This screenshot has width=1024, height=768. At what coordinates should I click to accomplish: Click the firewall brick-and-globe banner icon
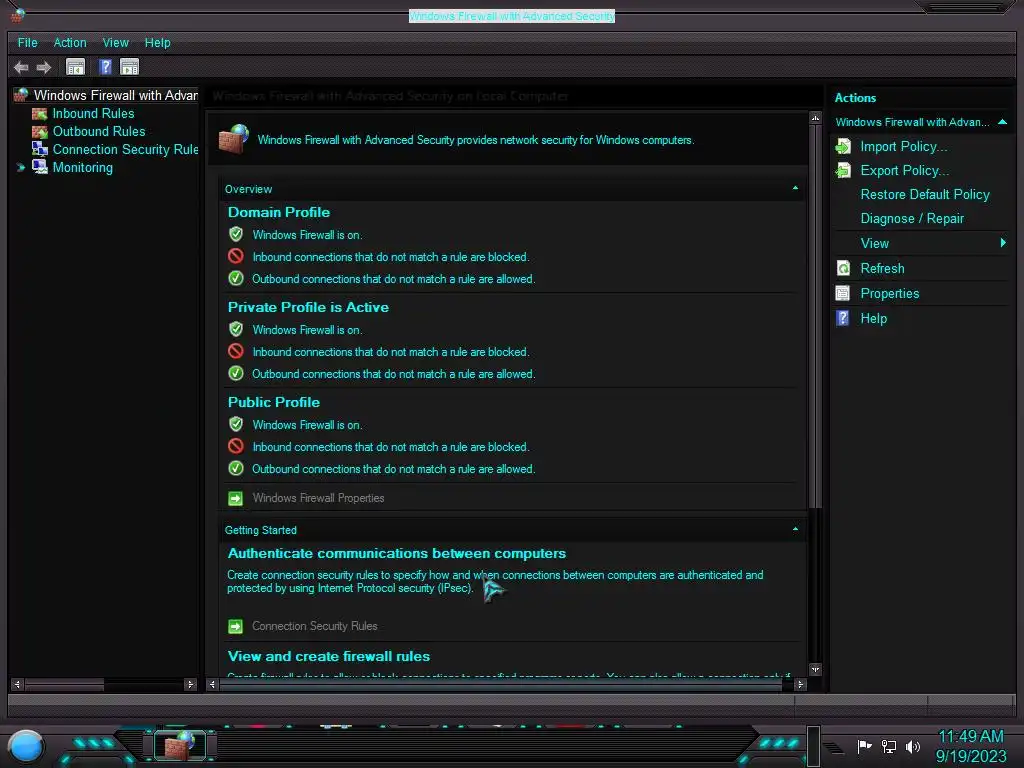click(234, 138)
